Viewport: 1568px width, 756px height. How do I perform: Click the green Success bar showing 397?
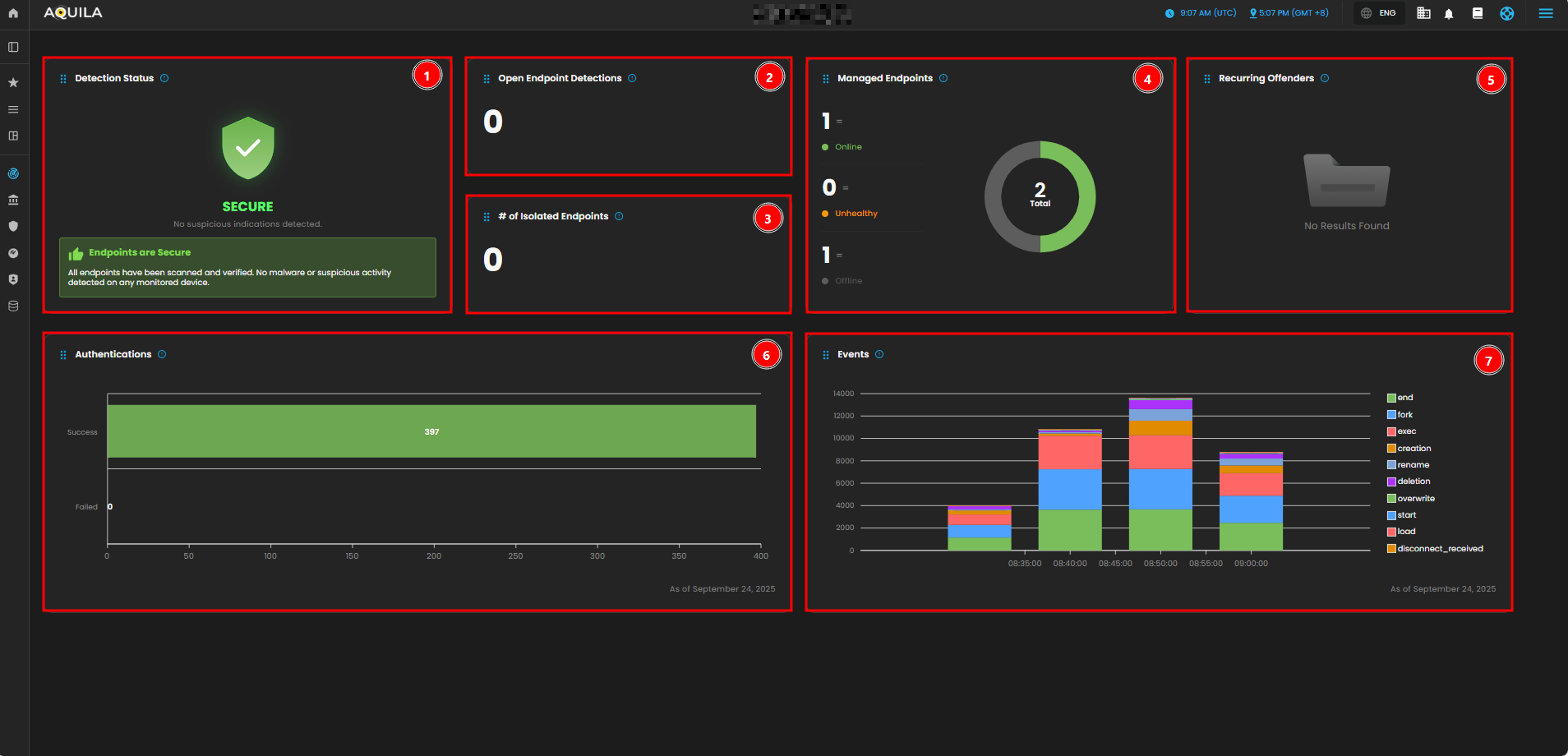click(431, 431)
